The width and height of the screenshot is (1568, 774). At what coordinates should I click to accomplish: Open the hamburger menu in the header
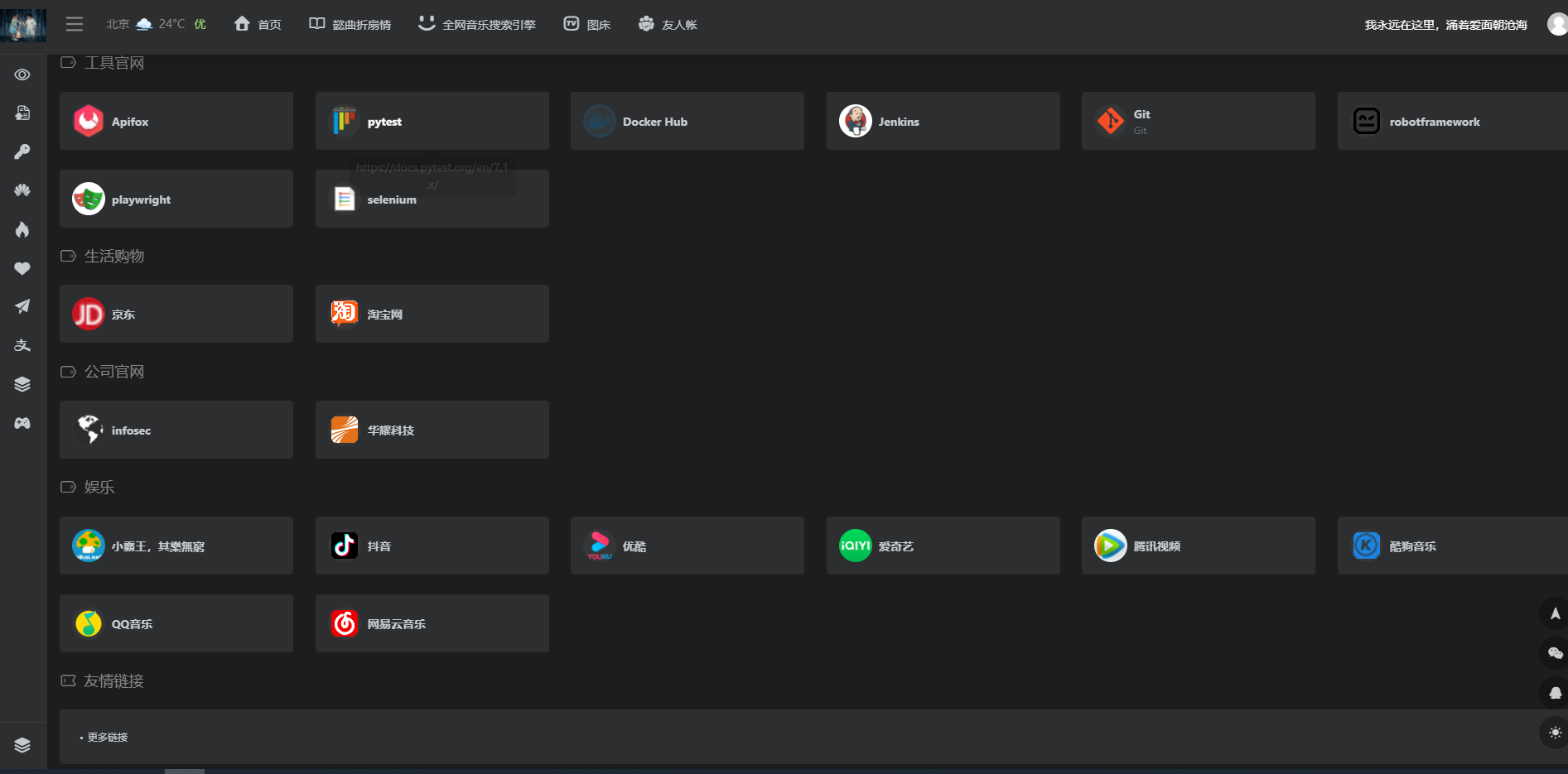[75, 24]
